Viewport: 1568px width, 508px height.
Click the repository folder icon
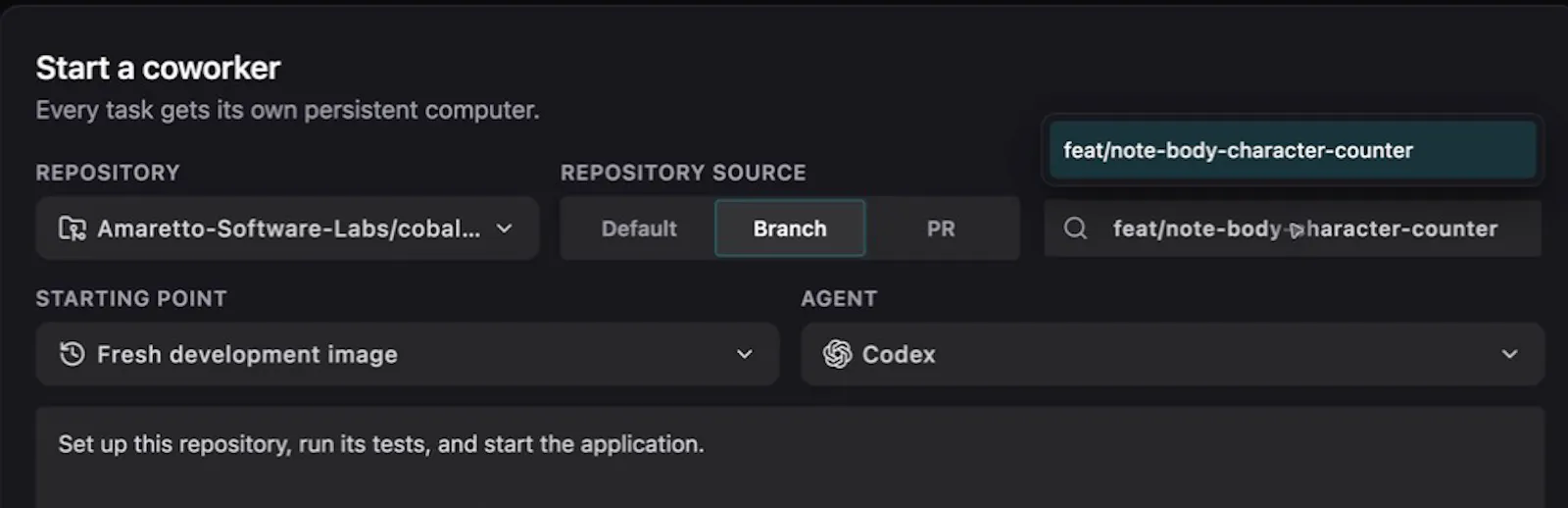click(72, 229)
